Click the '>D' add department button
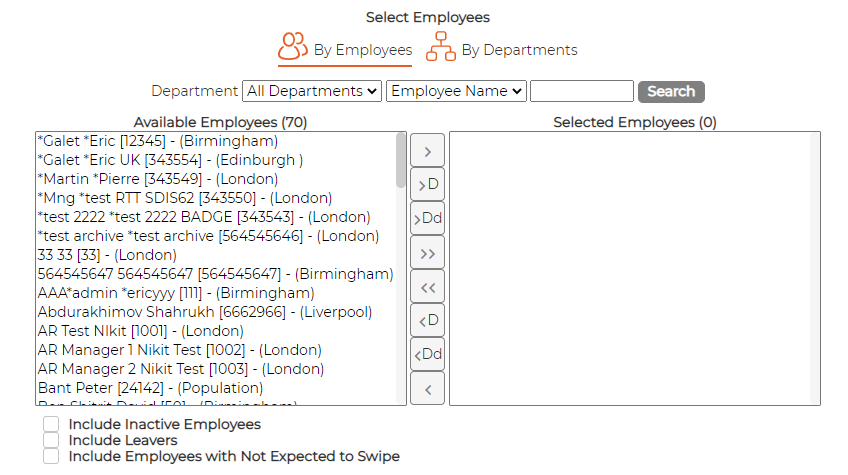The height and width of the screenshot is (475, 848). pyautogui.click(x=427, y=184)
